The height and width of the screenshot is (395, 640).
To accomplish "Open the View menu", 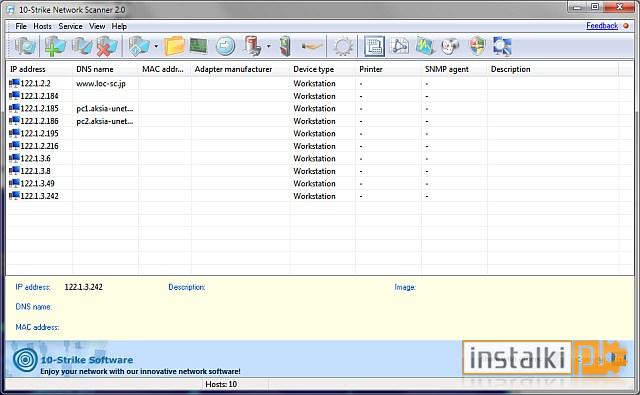I will (97, 26).
